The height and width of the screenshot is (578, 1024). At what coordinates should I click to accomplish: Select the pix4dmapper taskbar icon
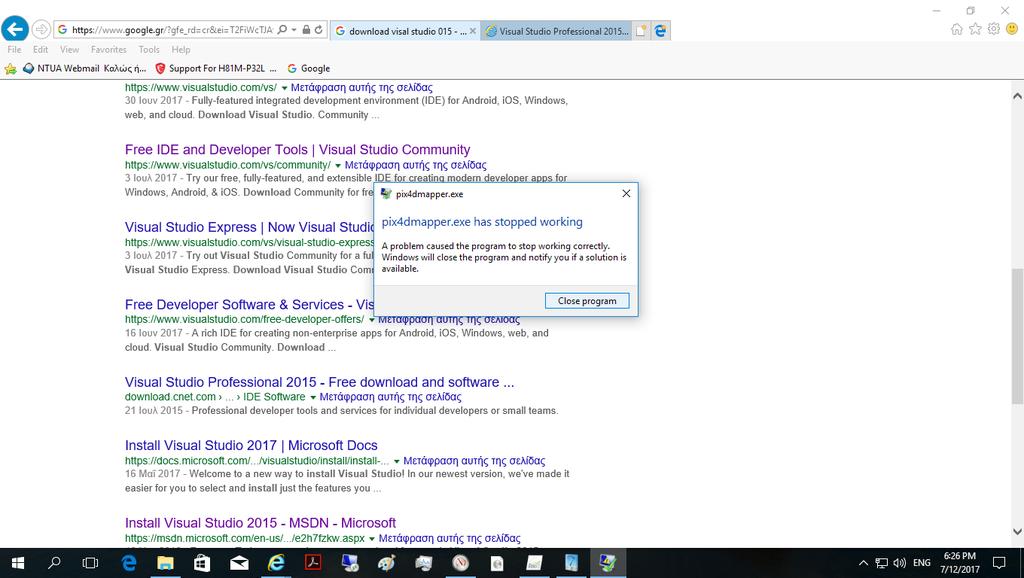tap(608, 563)
